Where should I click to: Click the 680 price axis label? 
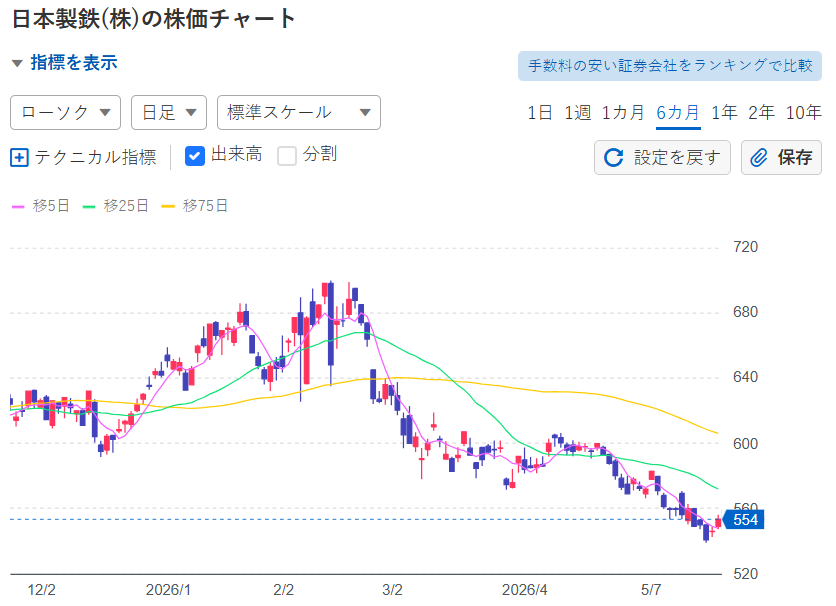[x=745, y=312]
